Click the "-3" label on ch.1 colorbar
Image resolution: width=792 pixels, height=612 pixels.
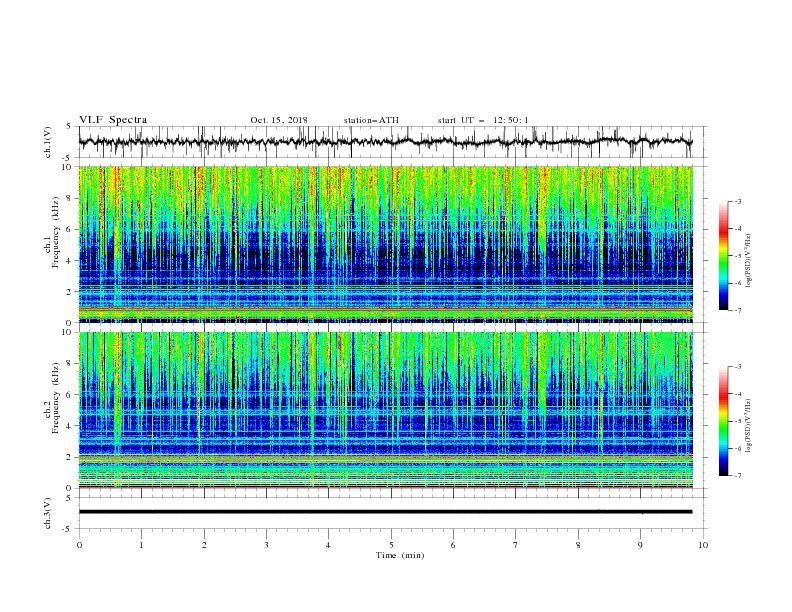[737, 201]
